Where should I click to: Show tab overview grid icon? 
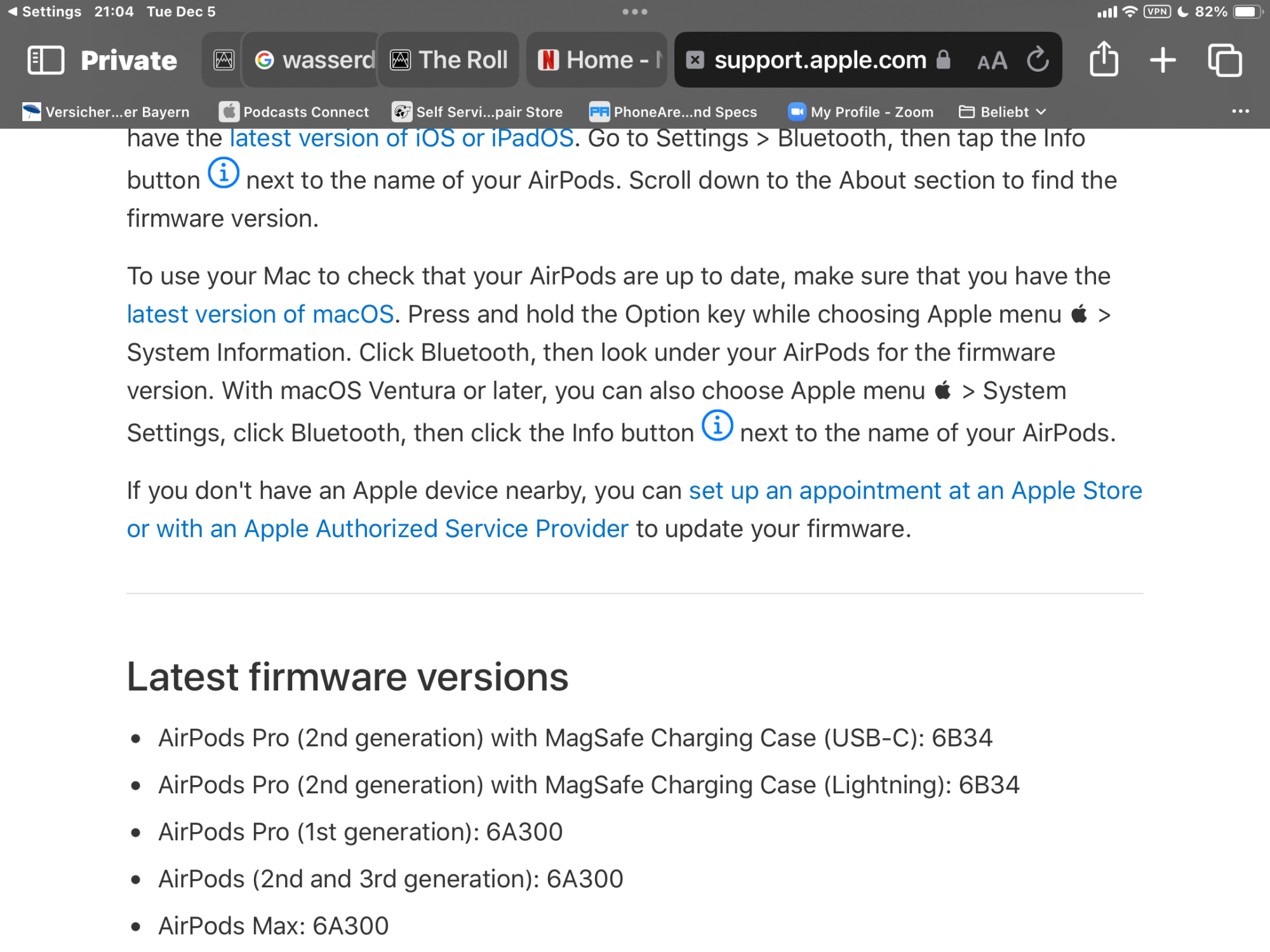1224,60
